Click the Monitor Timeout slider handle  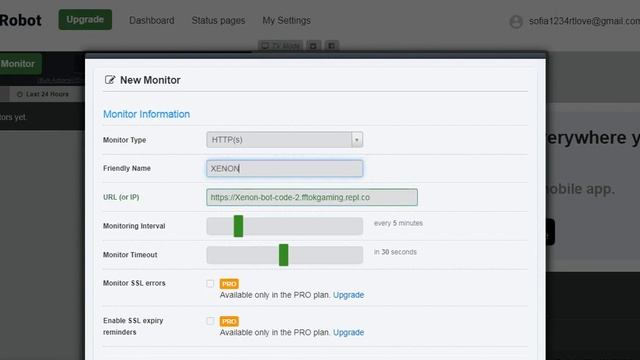coord(284,255)
